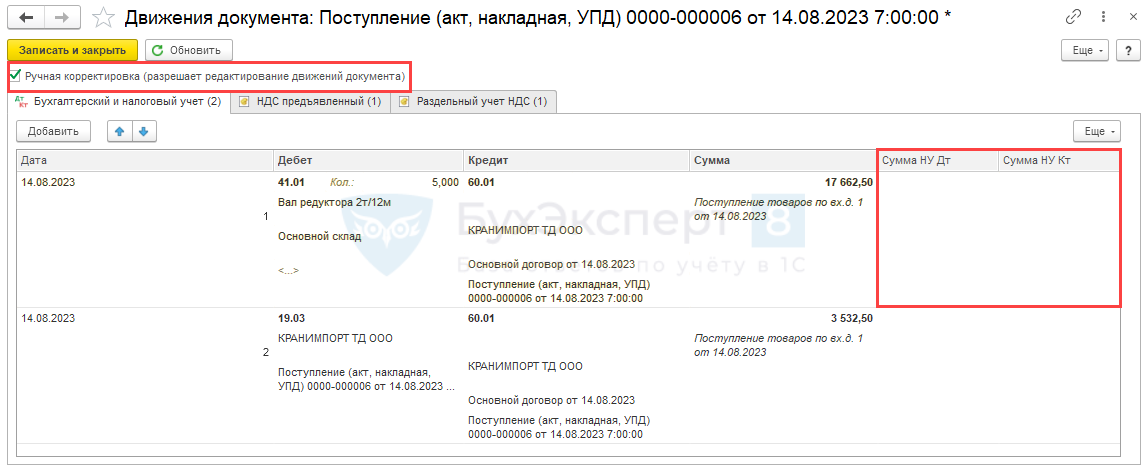1147x470 pixels.
Task: Click the Кредит column header
Action: pos(576,160)
